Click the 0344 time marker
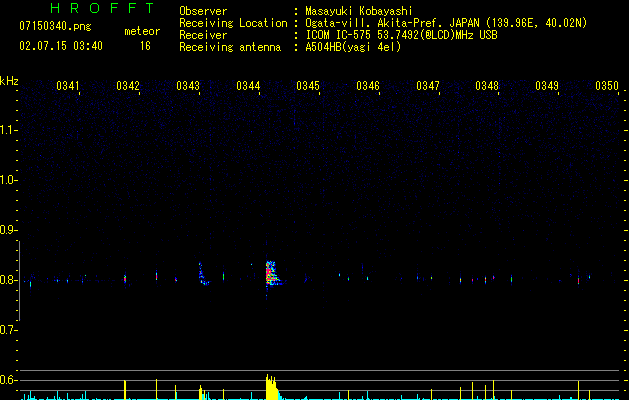 [248, 86]
